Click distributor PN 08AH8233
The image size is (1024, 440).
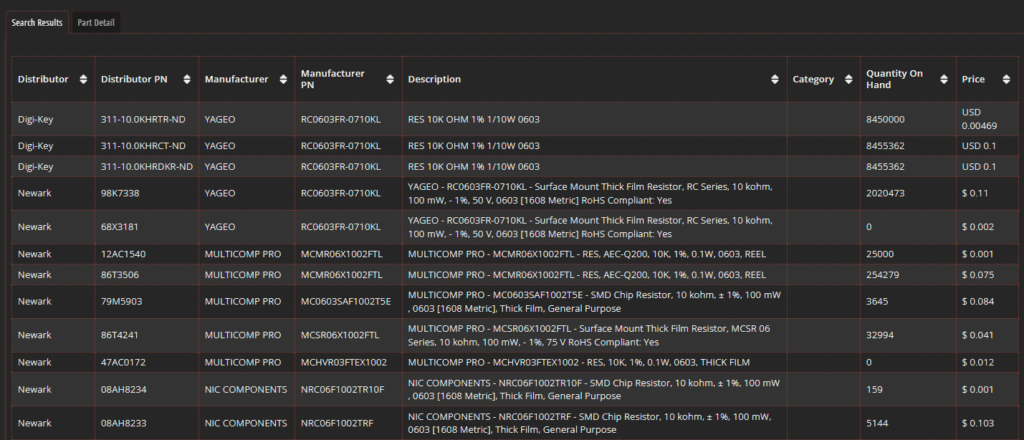123,423
